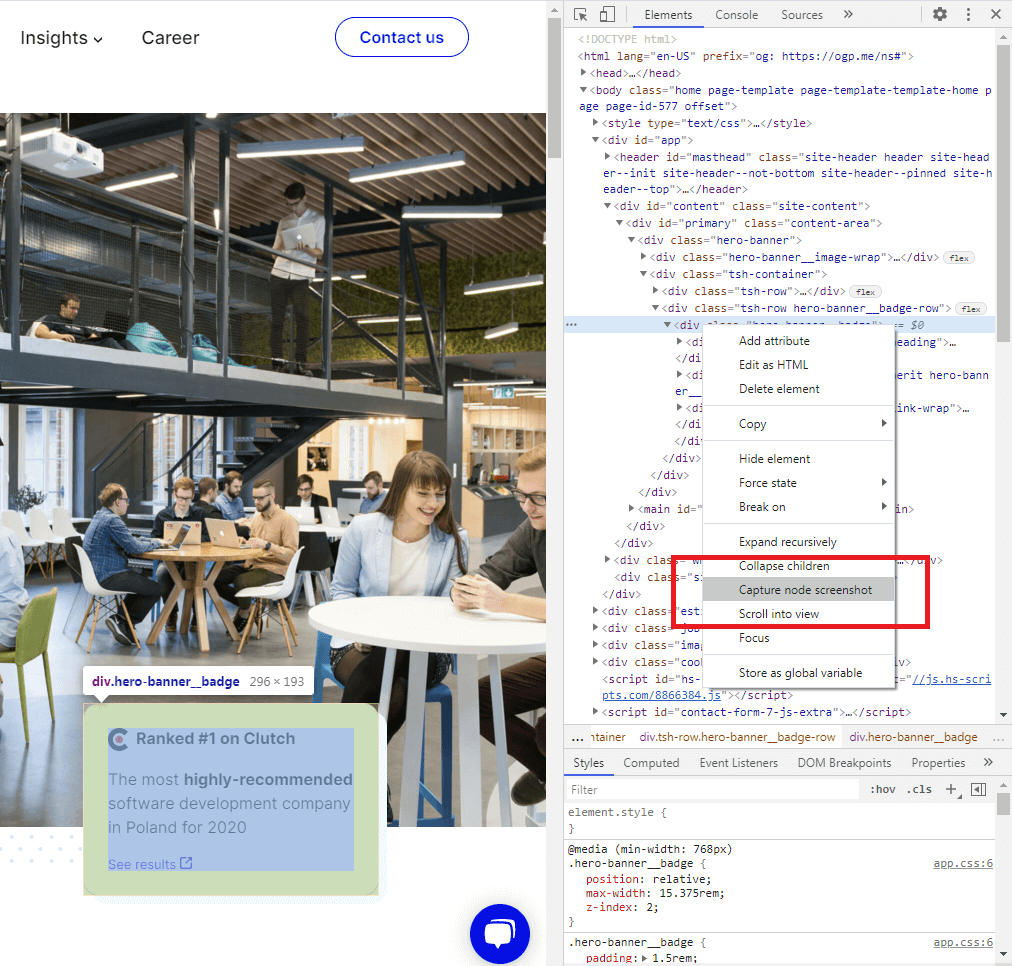
Task: Add a new style rule plus icon
Action: click(x=951, y=789)
